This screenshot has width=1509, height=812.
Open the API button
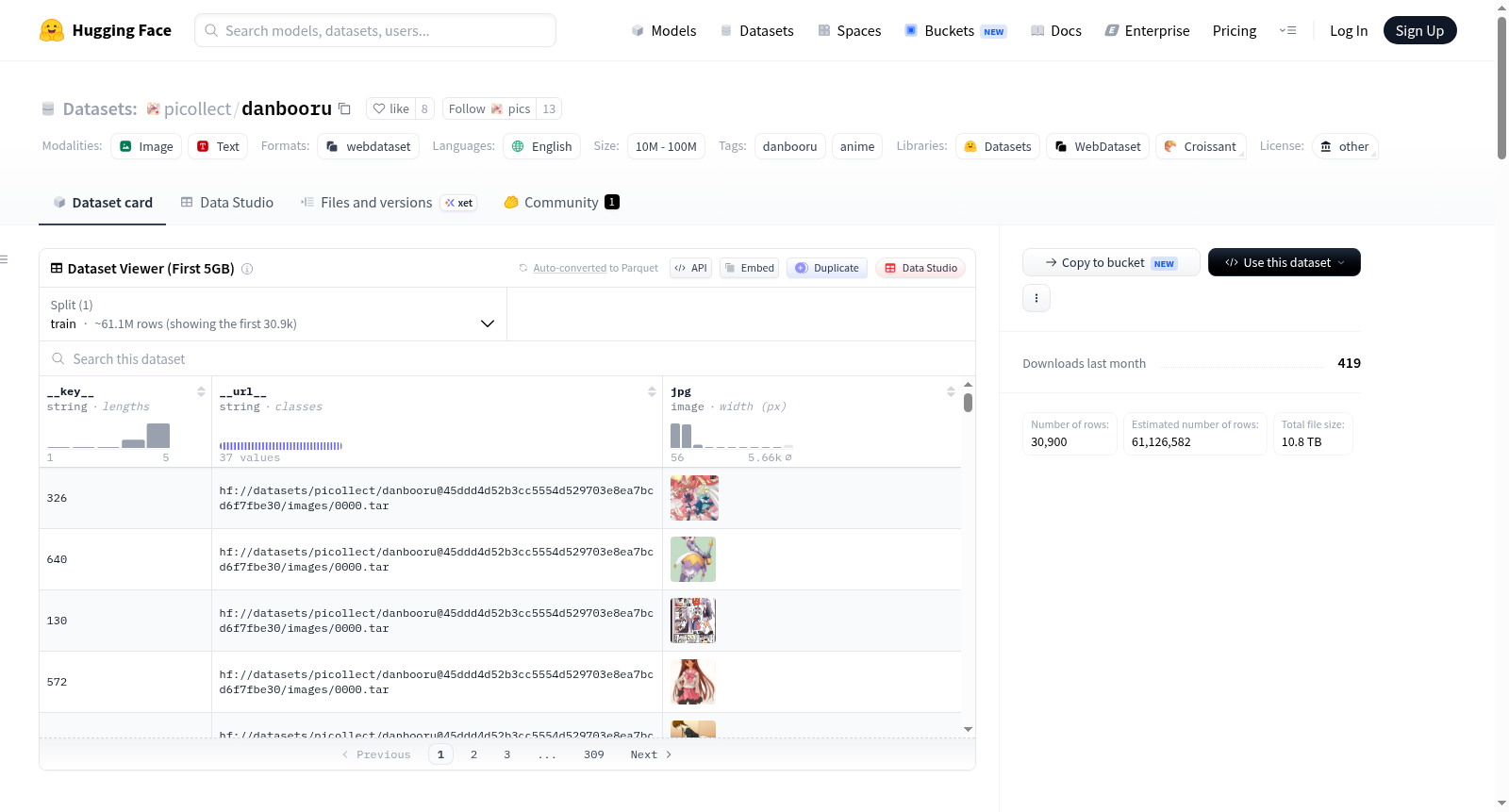(x=690, y=268)
